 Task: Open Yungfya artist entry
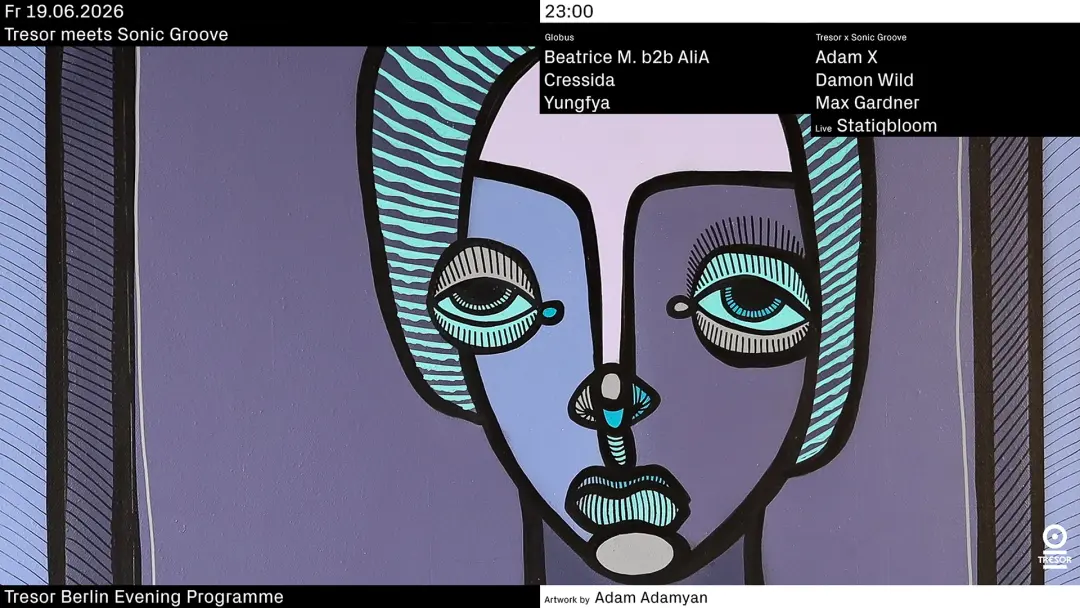[x=577, y=103]
